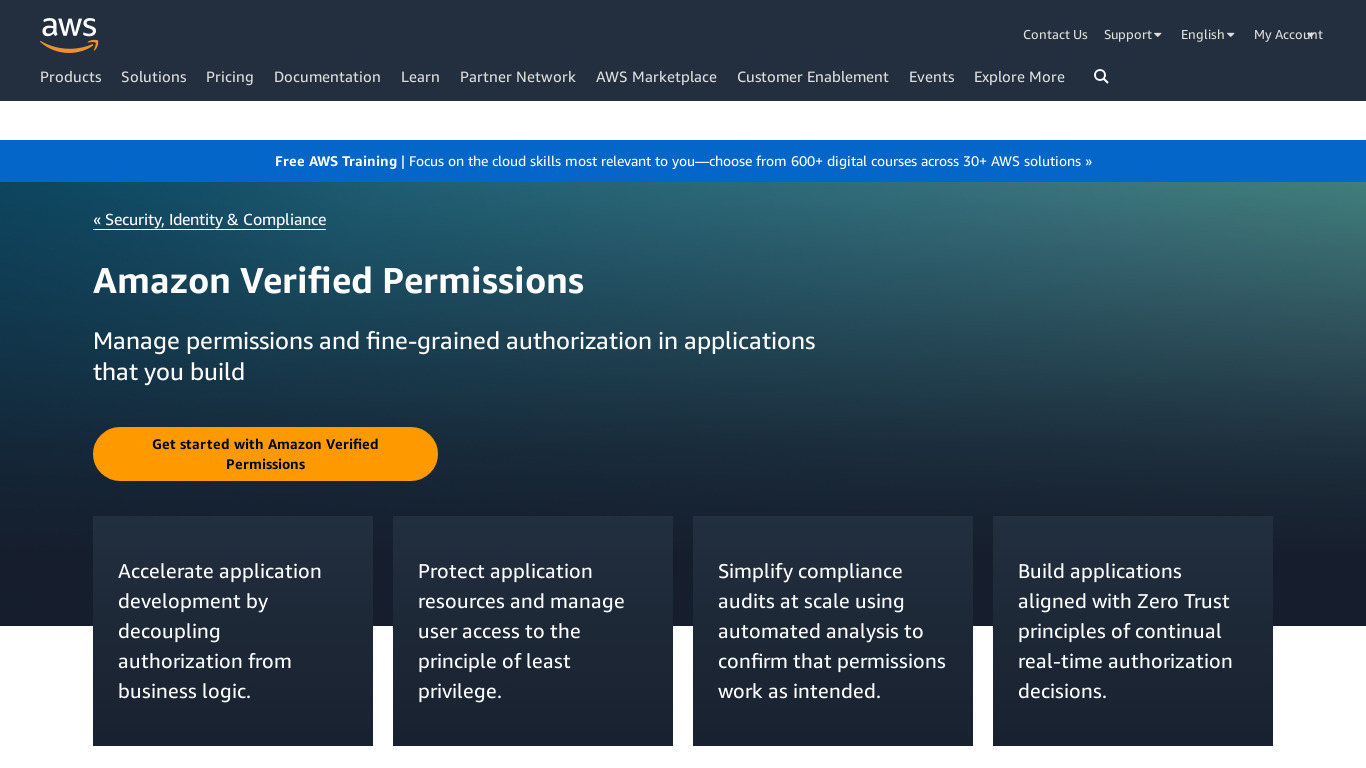Image resolution: width=1366 pixels, height=768 pixels.
Task: Go to Pricing
Action: tap(230, 77)
